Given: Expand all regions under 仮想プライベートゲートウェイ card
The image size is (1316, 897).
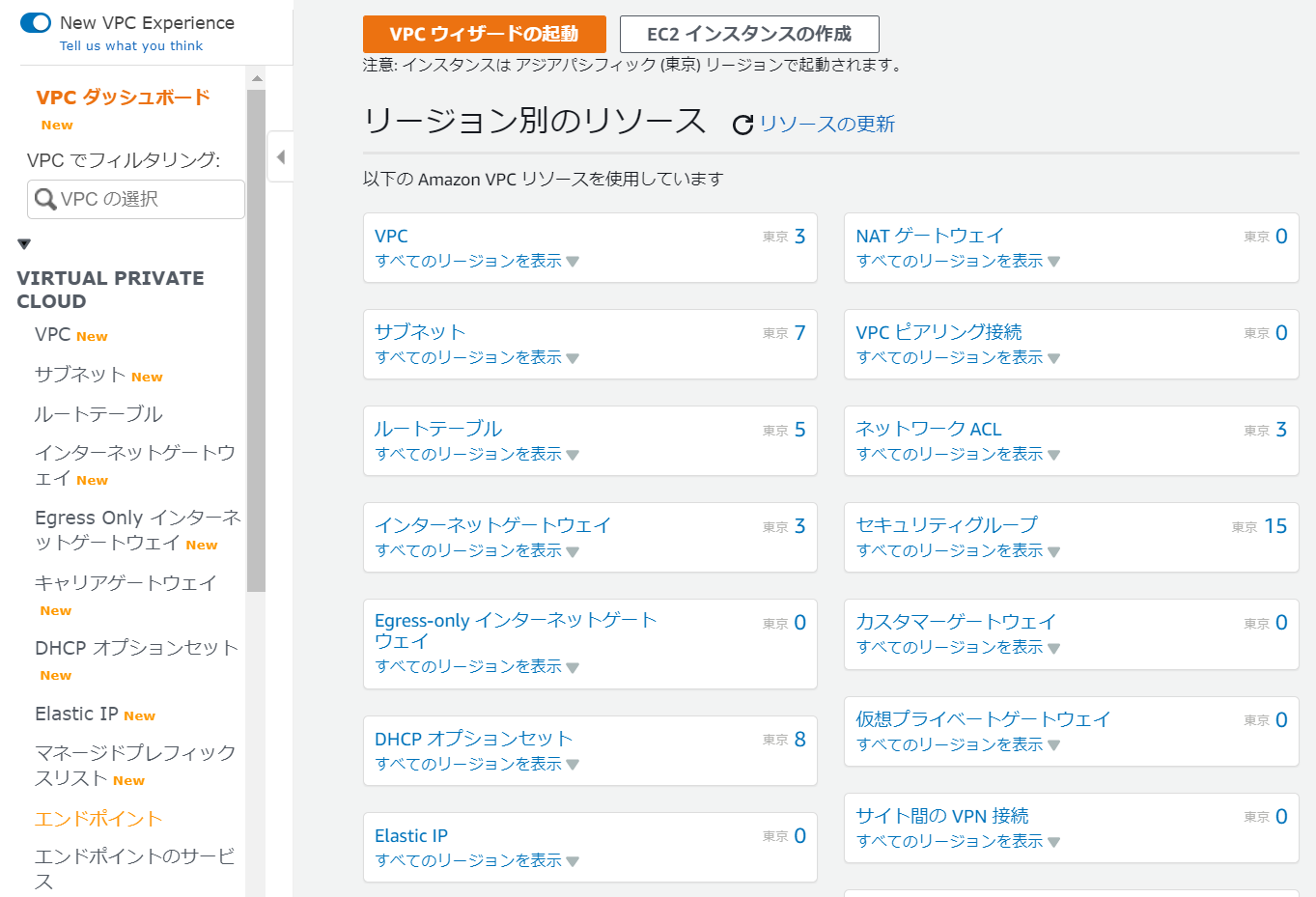Looking at the screenshot, I should pos(959,744).
